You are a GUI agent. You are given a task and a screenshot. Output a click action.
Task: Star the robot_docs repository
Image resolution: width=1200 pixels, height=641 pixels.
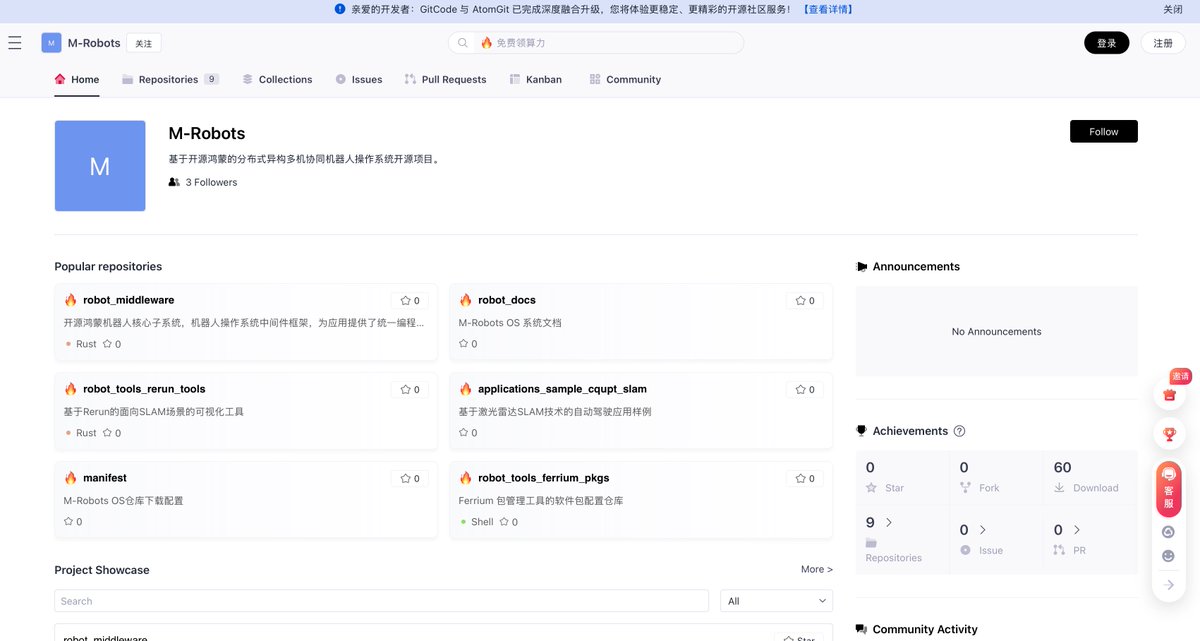coord(803,299)
